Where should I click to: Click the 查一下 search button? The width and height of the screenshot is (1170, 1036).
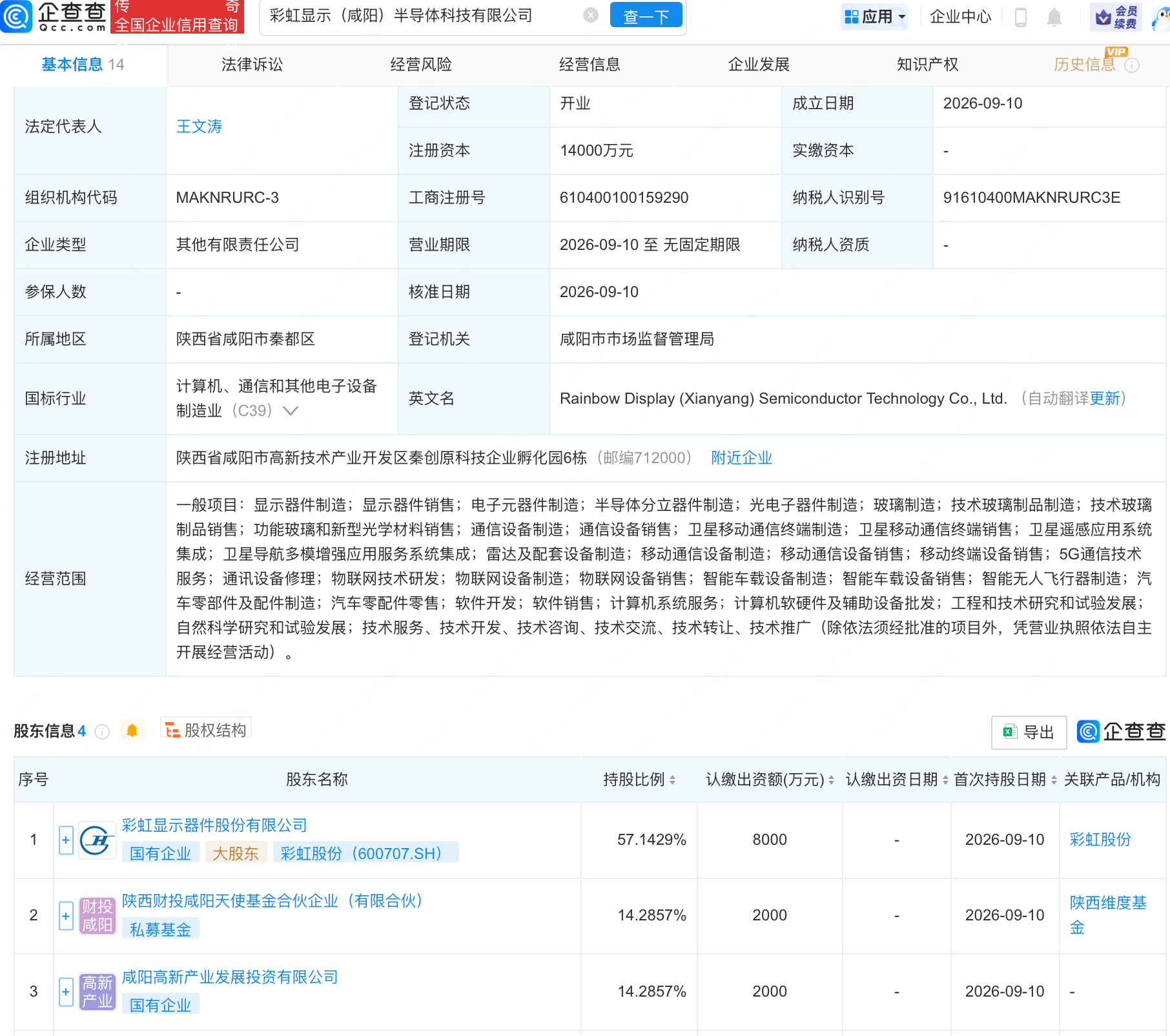click(646, 16)
